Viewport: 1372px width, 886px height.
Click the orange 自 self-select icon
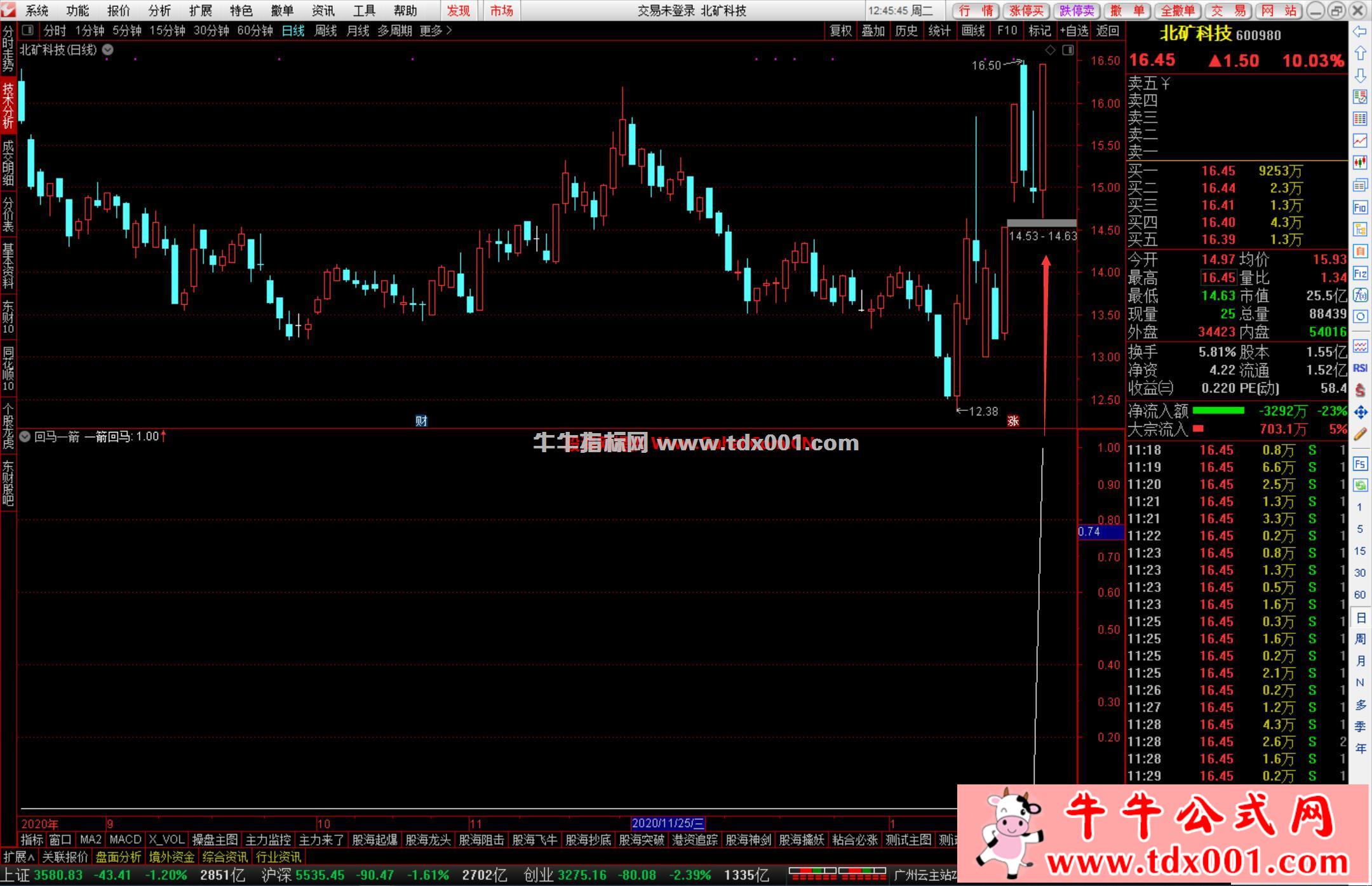[1360, 252]
